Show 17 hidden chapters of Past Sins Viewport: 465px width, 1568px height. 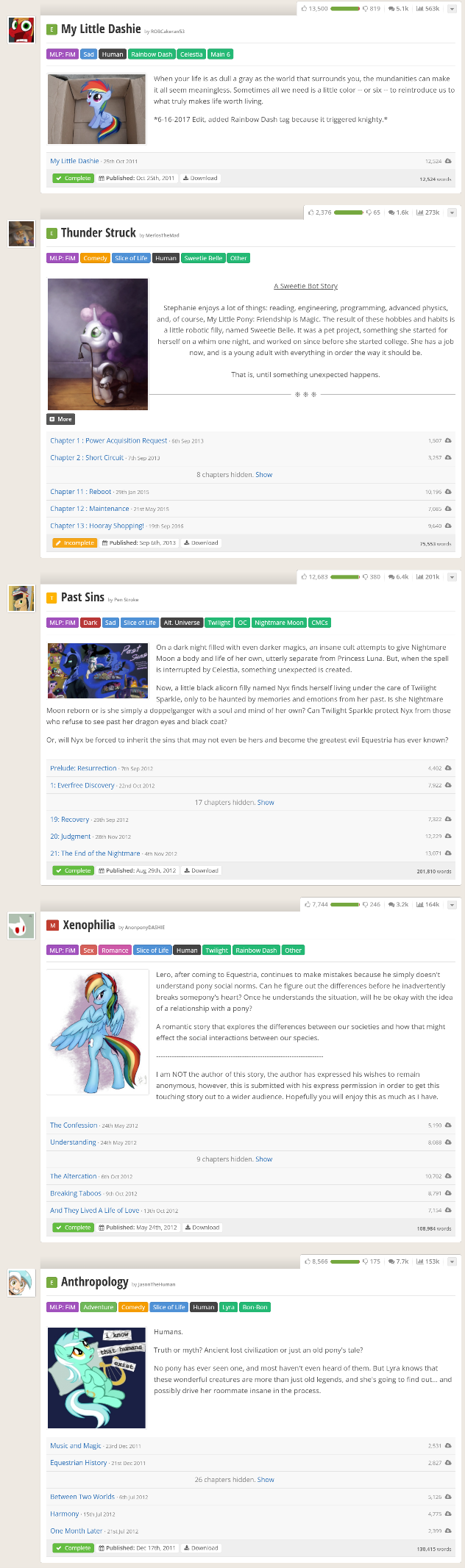point(266,803)
